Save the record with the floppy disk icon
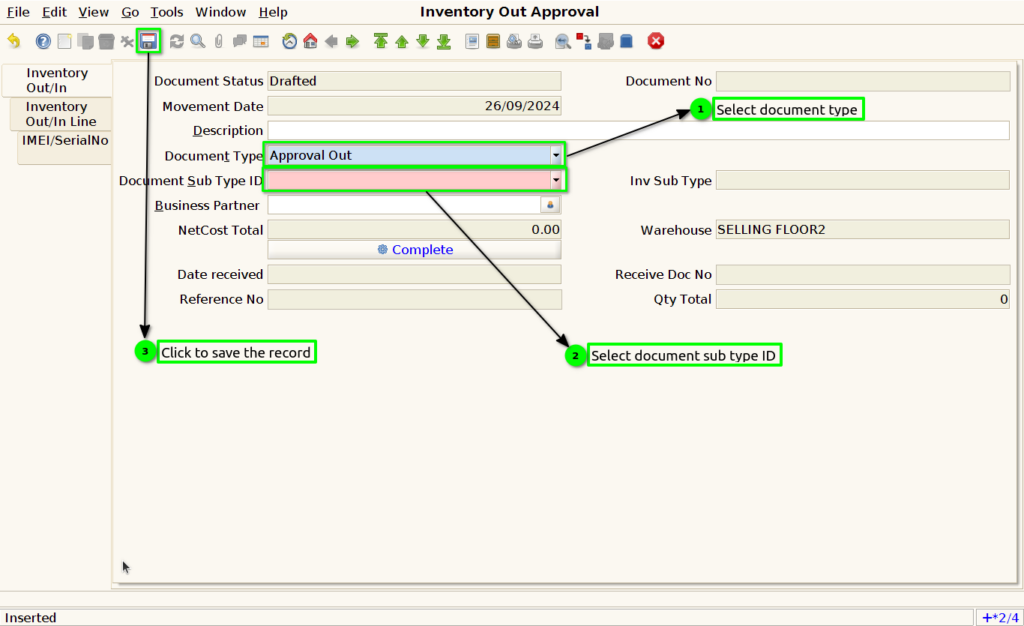This screenshot has height=626, width=1024. [148, 41]
